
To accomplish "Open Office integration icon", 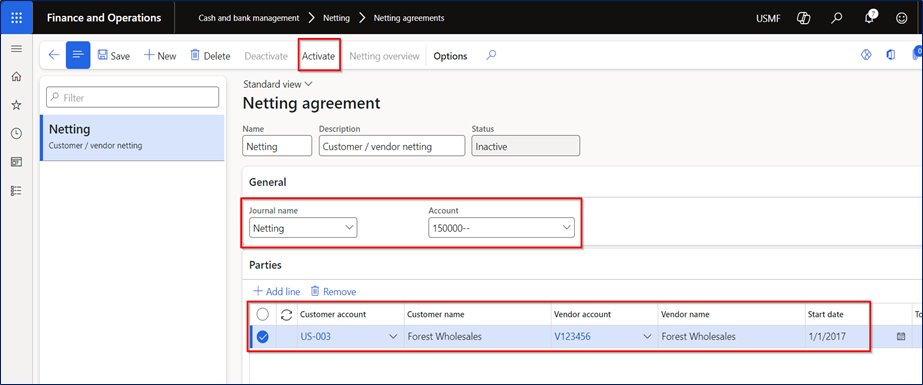I will point(891,55).
